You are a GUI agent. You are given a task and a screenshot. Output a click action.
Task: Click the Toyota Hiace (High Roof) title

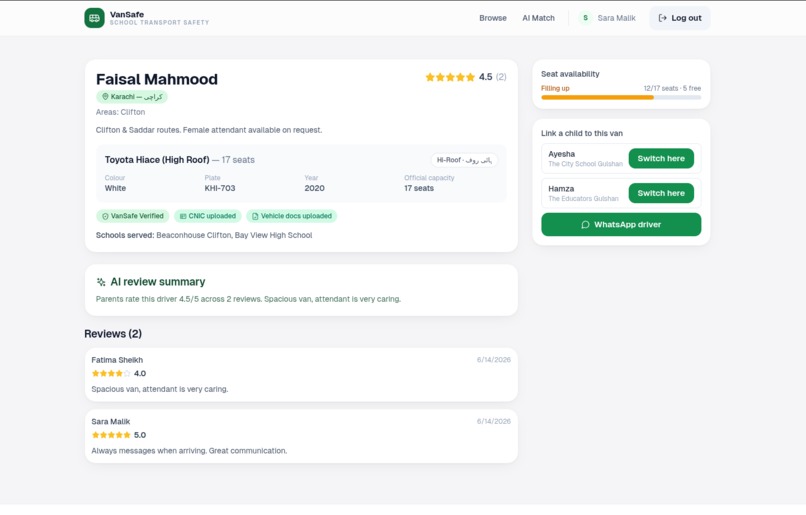coord(157,160)
